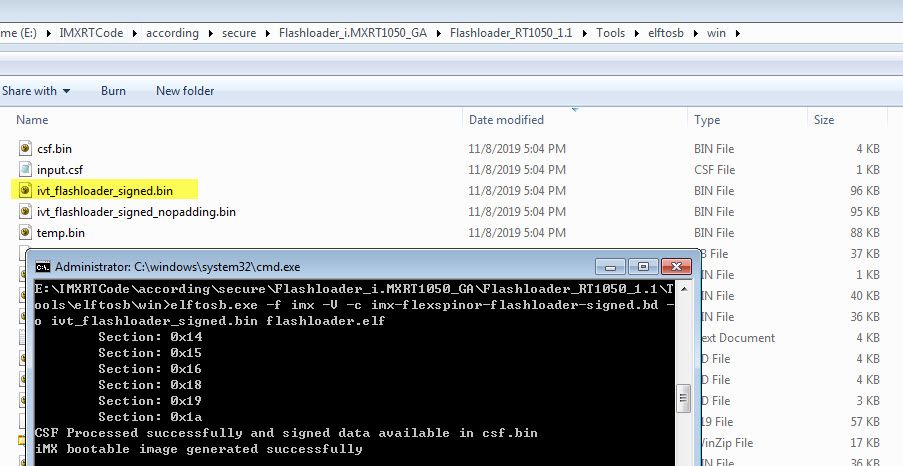The image size is (903, 466).
Task: Click the ivt_flashloader_signed_nopadding.bin file icon
Action: [x=25, y=211]
